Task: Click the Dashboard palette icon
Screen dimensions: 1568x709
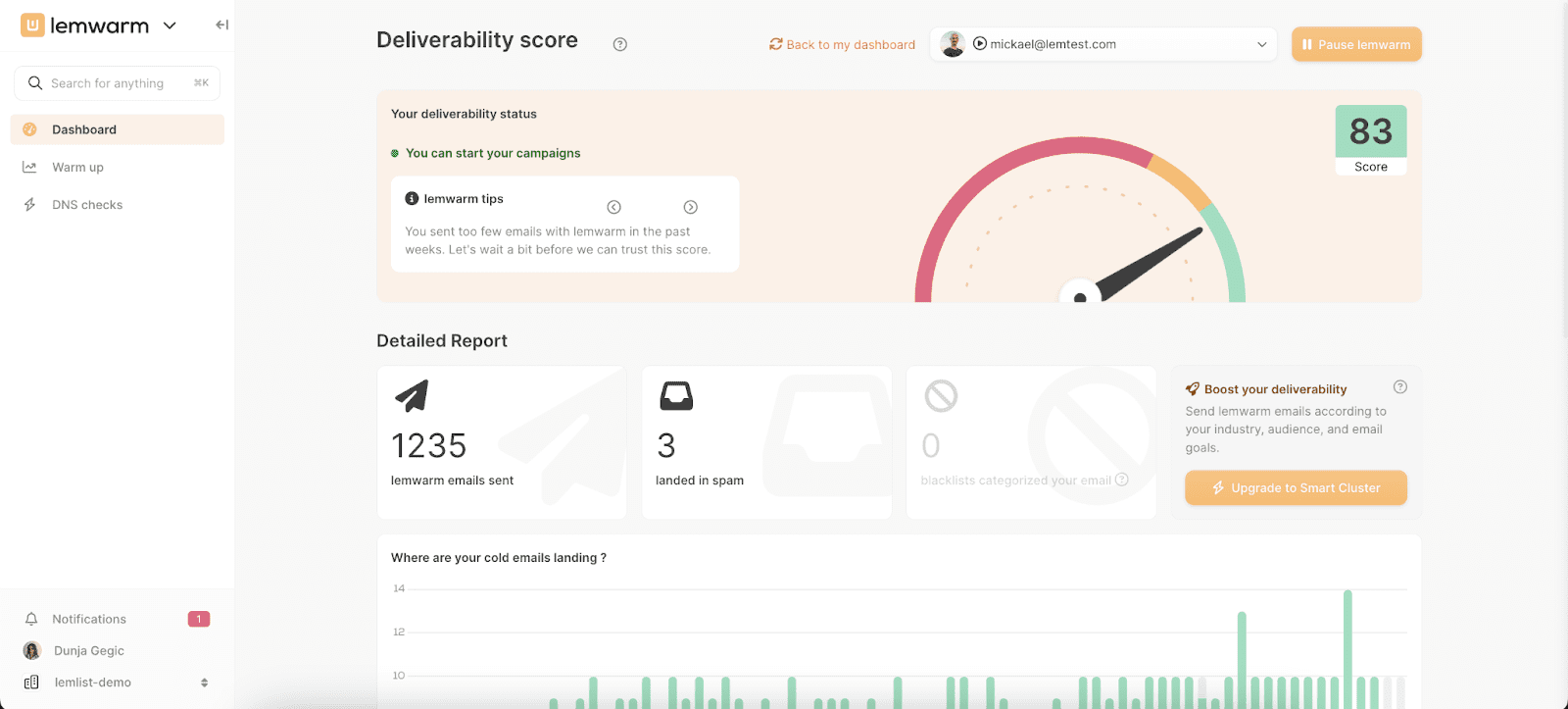Action: pyautogui.click(x=30, y=129)
